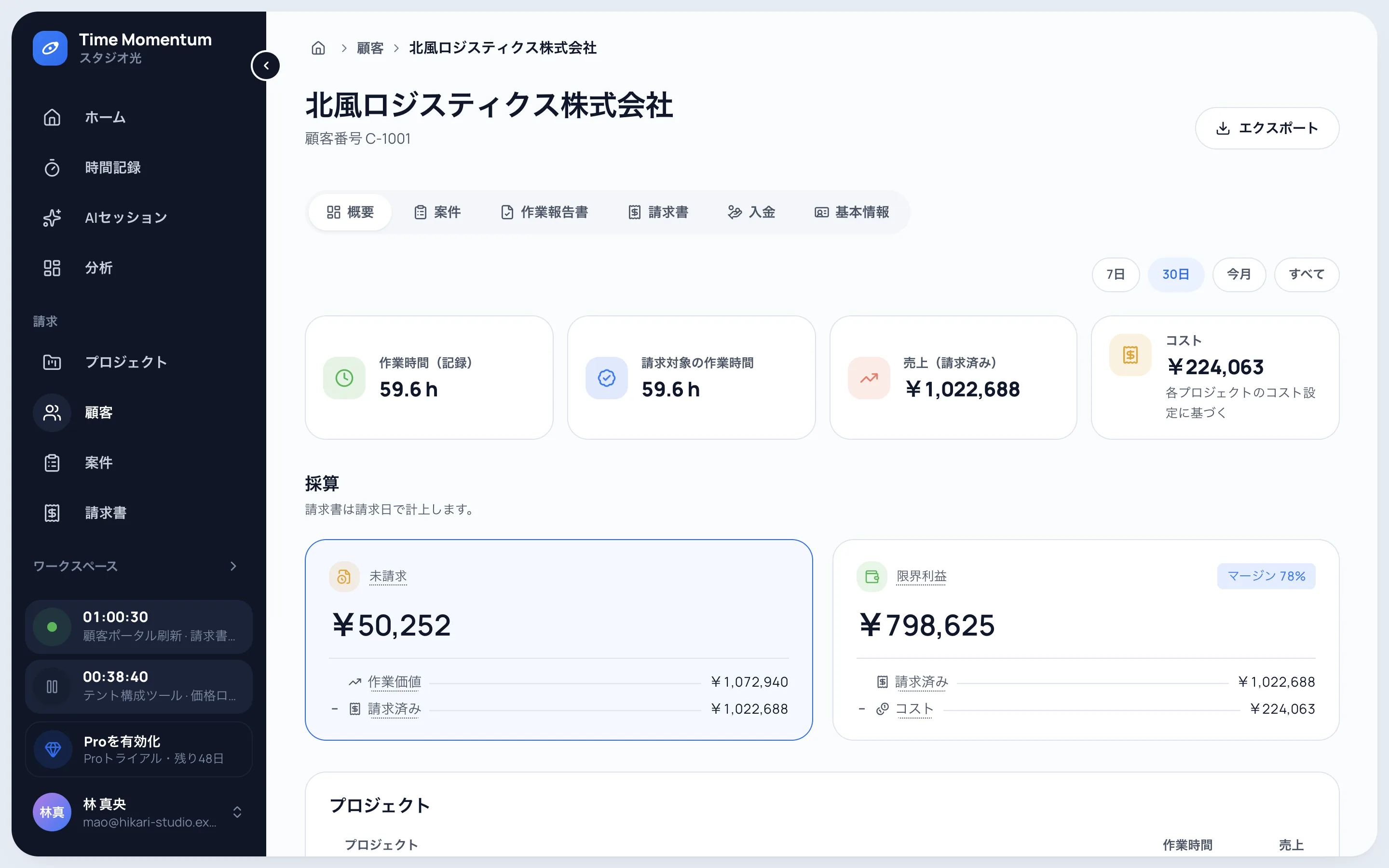
Task: Click the 未請求 card icon
Action: (x=344, y=576)
